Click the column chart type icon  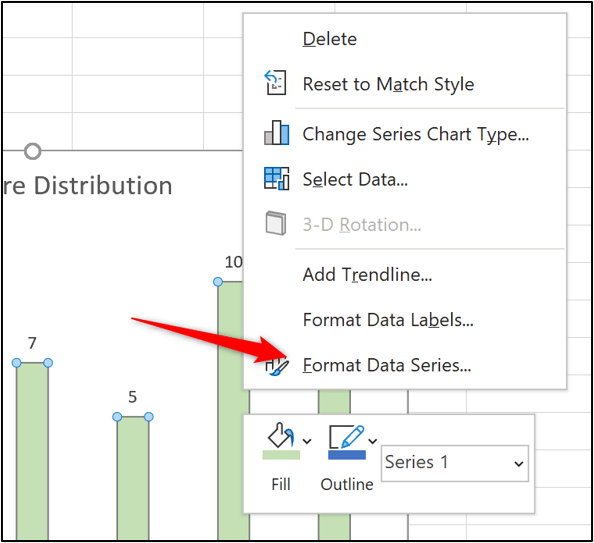277,133
